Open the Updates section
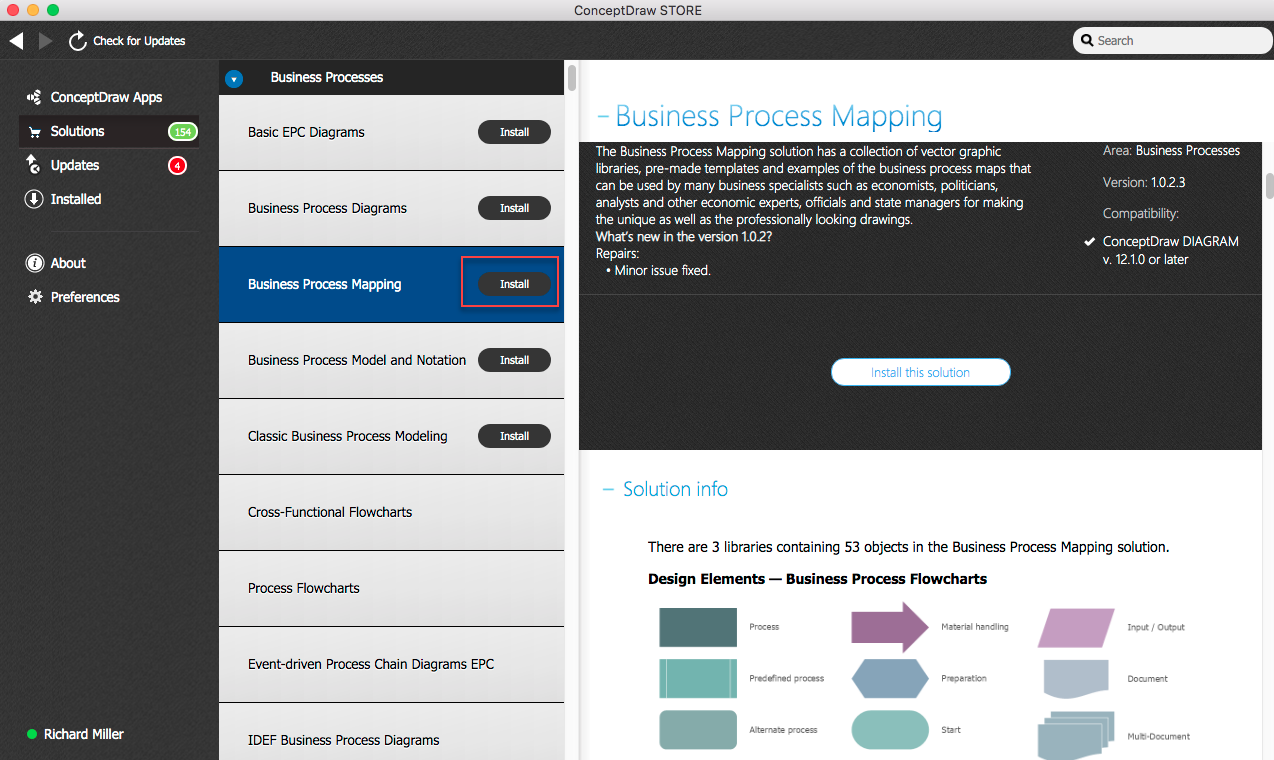 [x=75, y=165]
